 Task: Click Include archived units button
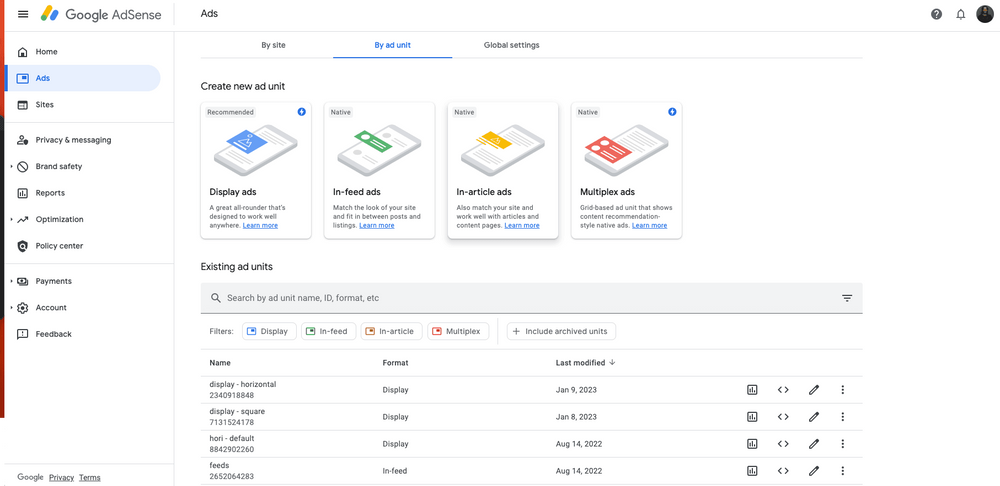[x=561, y=331]
